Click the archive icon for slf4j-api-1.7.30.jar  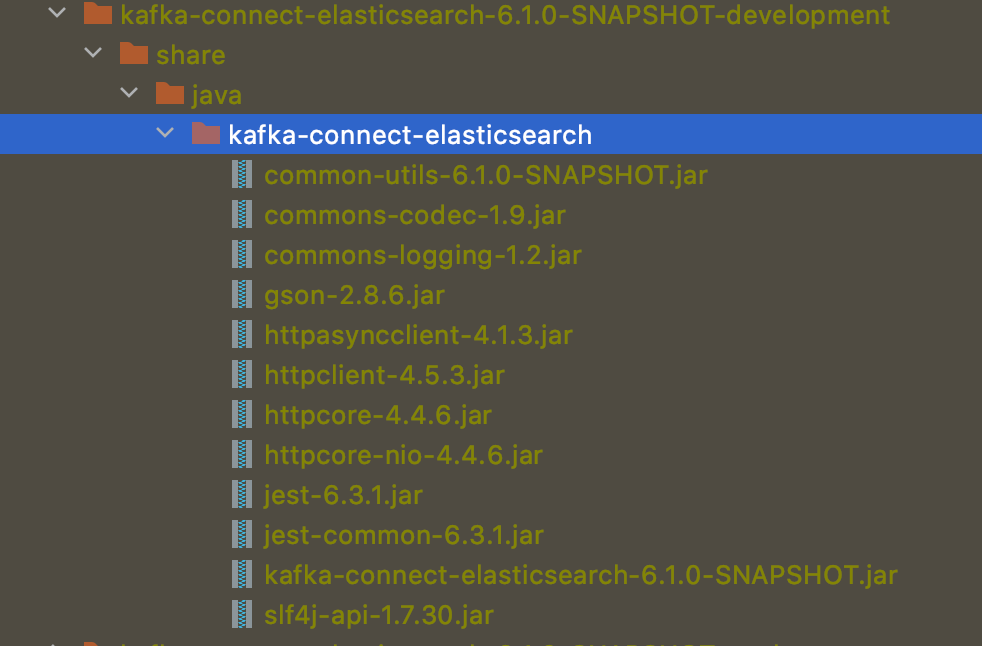point(241,614)
